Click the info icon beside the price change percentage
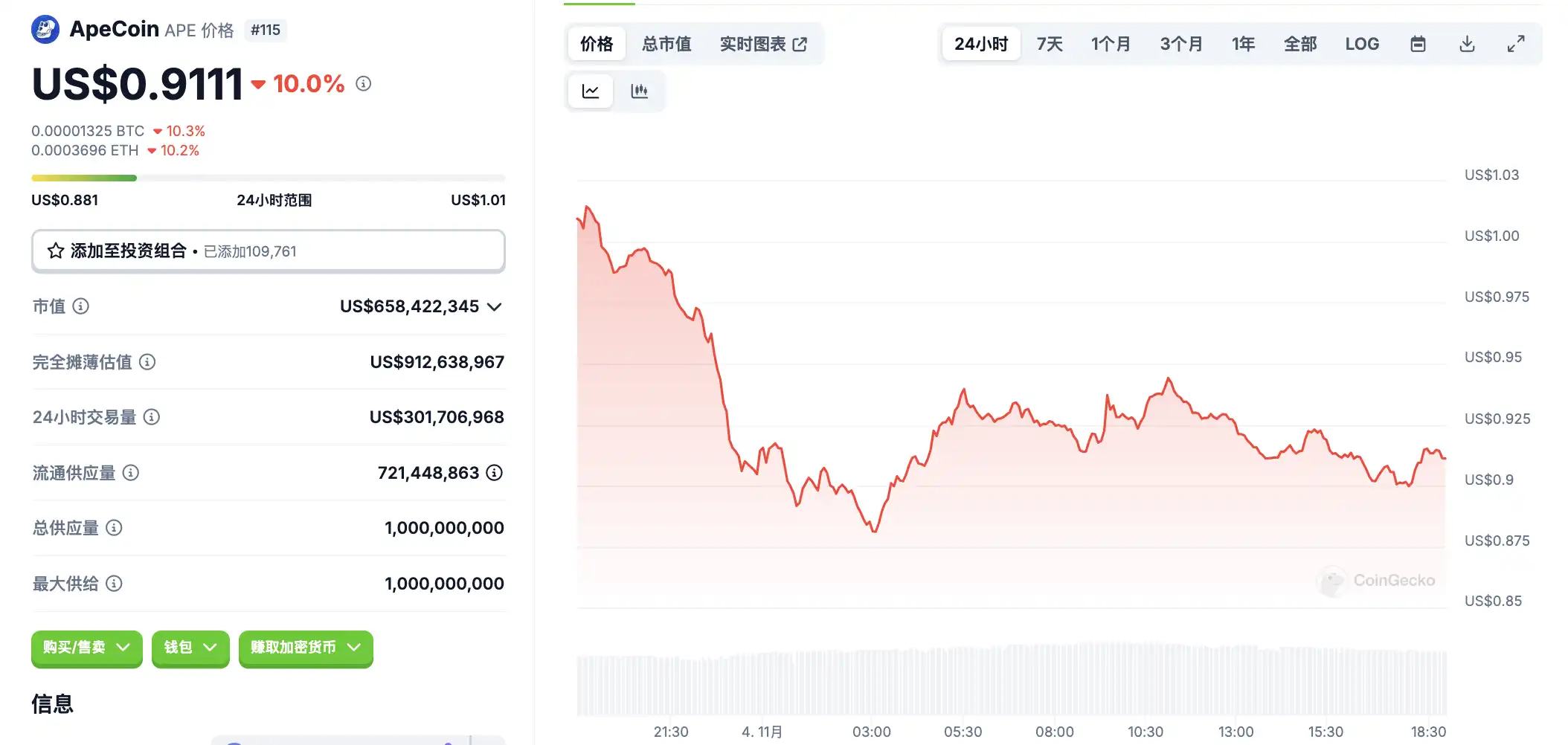 coord(363,84)
